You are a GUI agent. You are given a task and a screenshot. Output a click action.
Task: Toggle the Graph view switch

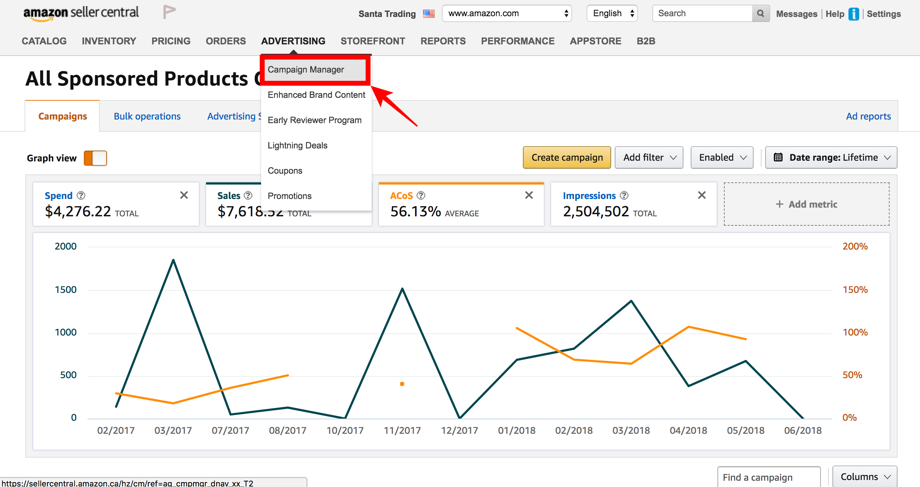click(95, 158)
